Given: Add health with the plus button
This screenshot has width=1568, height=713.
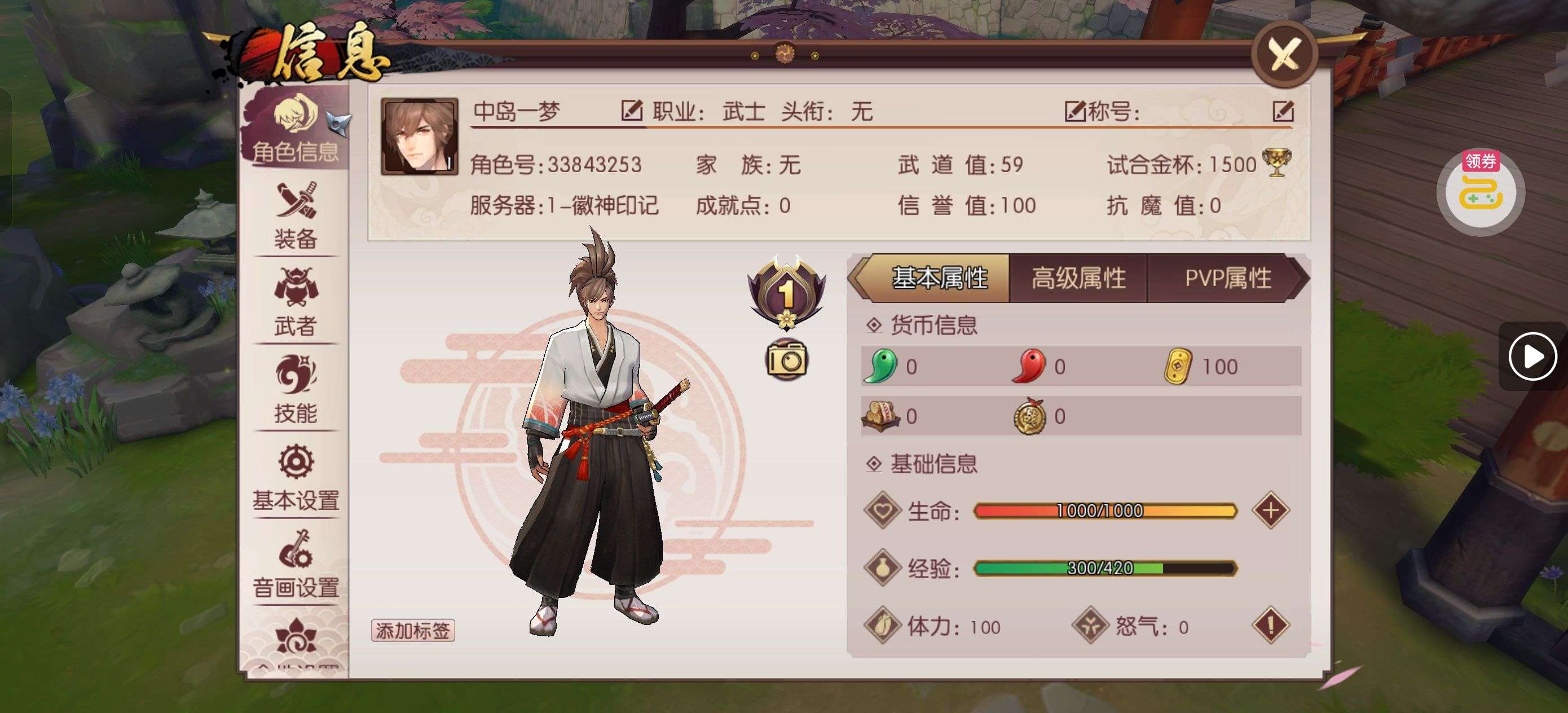Looking at the screenshot, I should (1270, 509).
